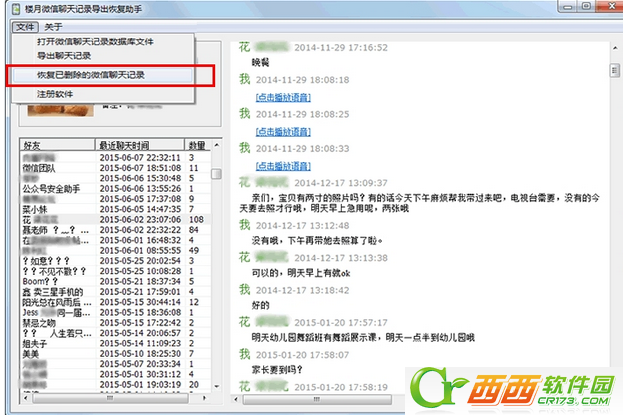Click friend list horizontal scroll-left arrow

(26, 398)
